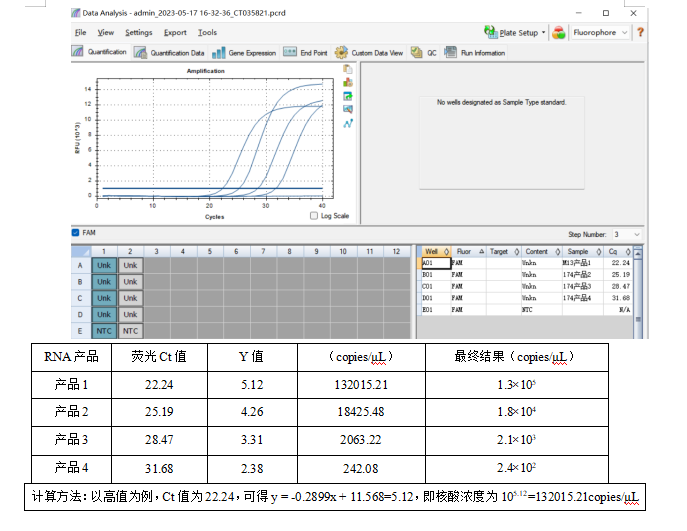This screenshot has width=687, height=531.
Task: Click the Cq value 31.68
Action: [x=620, y=298]
